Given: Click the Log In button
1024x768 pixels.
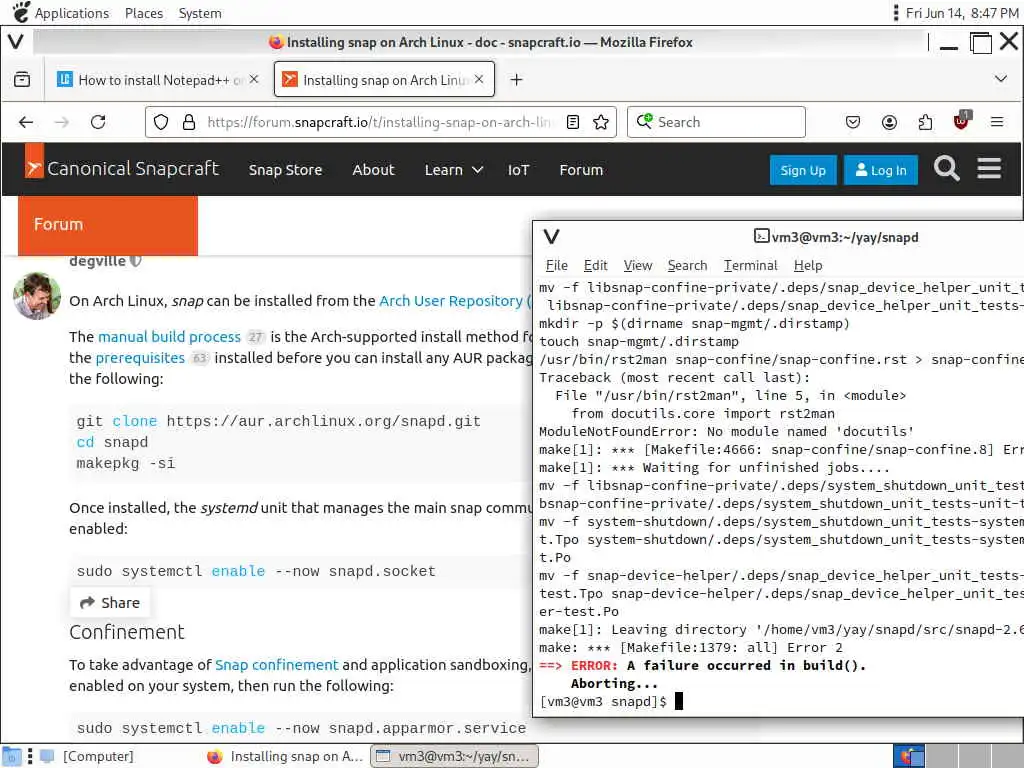Looking at the screenshot, I should [x=880, y=170].
